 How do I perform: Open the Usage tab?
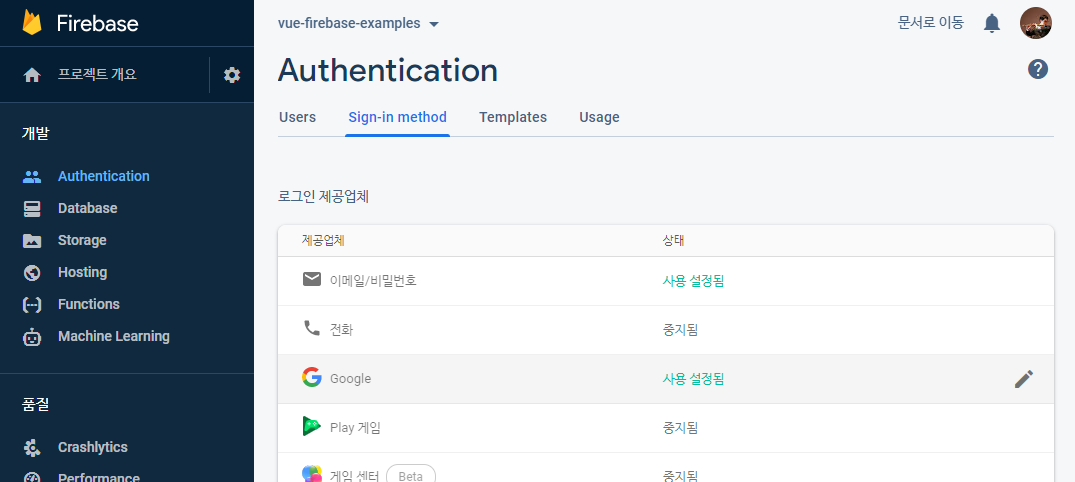pos(599,117)
